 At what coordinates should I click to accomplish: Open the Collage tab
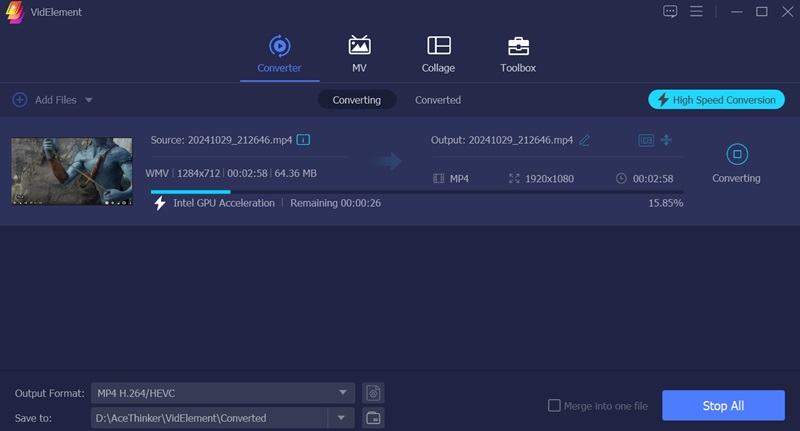coord(438,54)
